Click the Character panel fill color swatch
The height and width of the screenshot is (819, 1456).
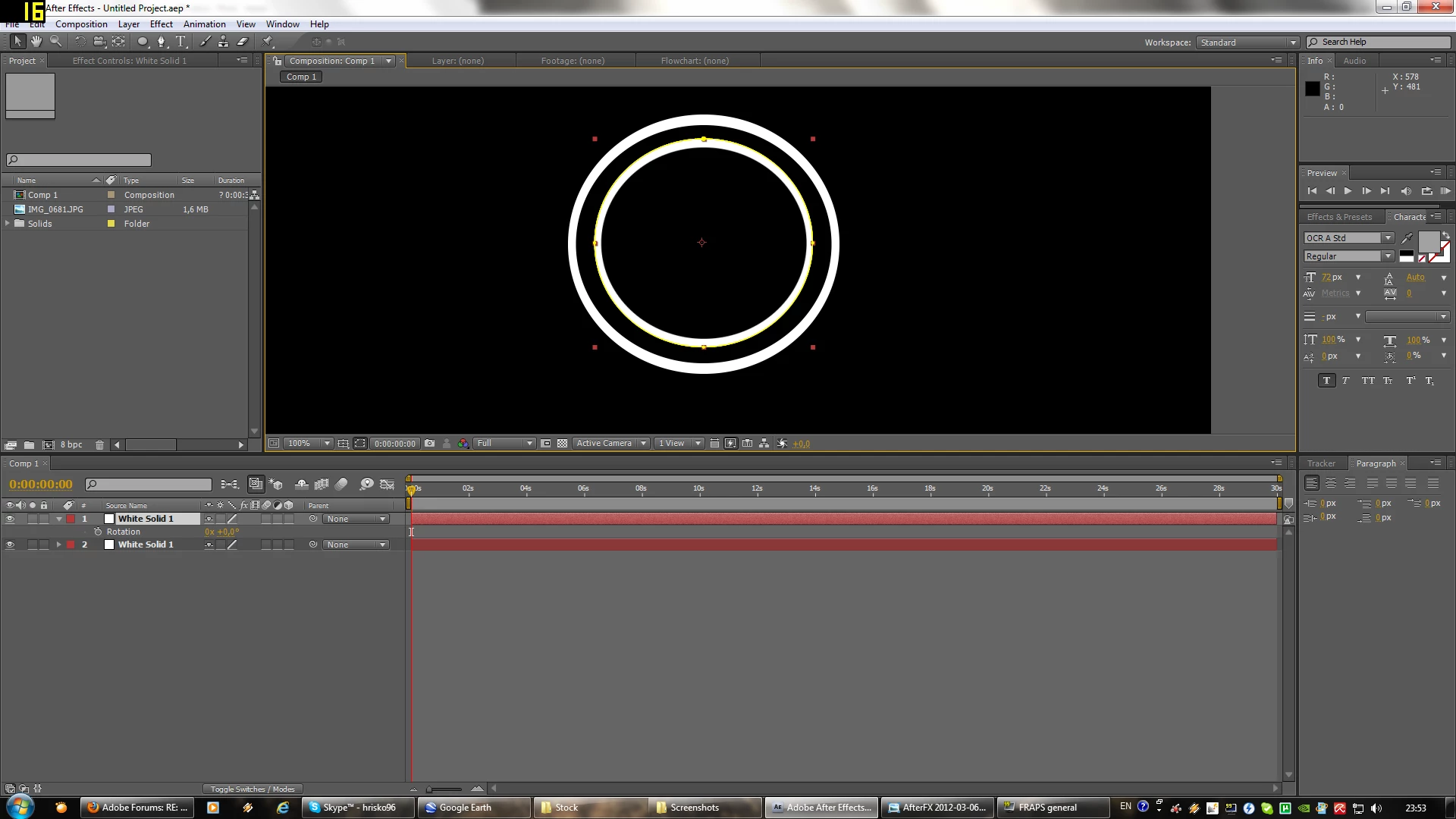point(1429,242)
